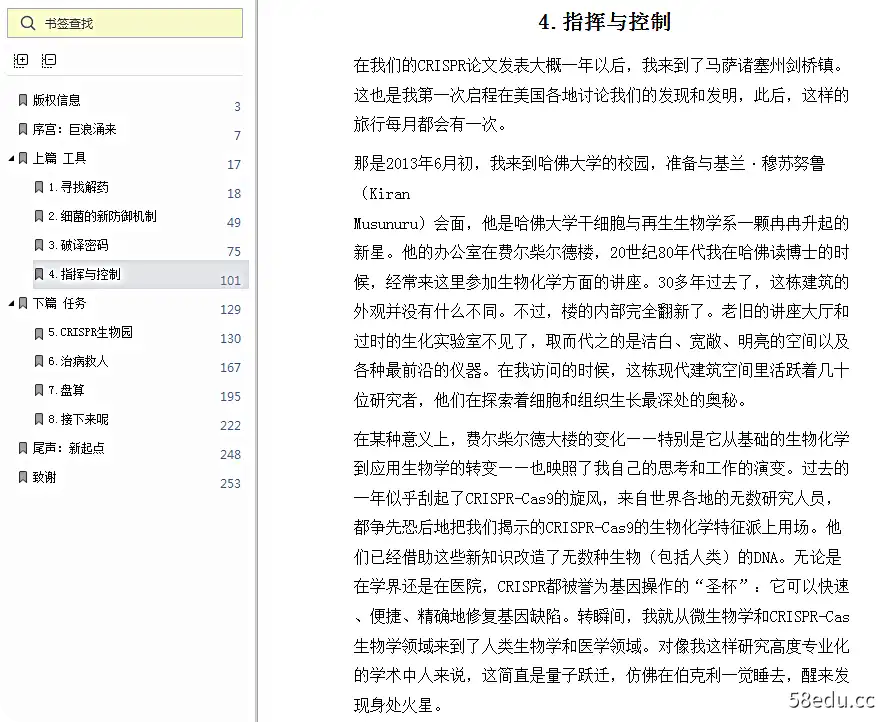This screenshot has height=722, width=889.
Task: Collapse the 下篇 任务 section arrow
Action: coord(11,304)
